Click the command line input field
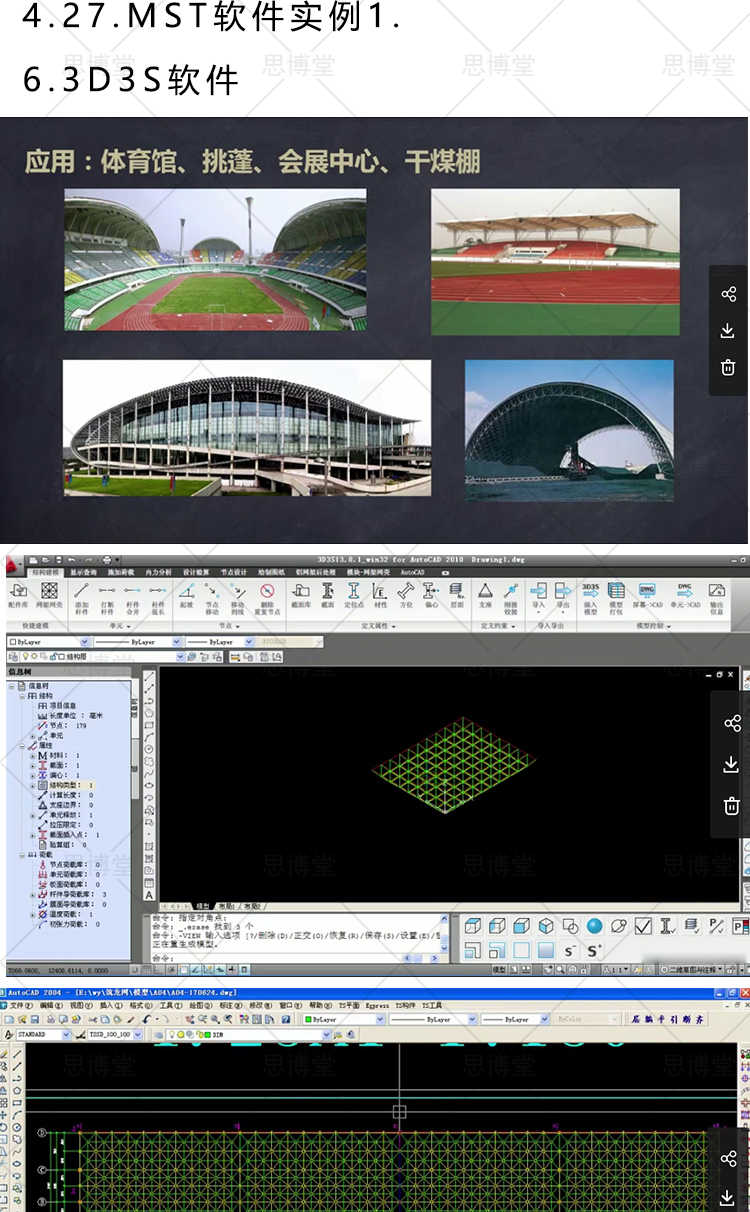The width and height of the screenshot is (750, 1212). point(300,958)
